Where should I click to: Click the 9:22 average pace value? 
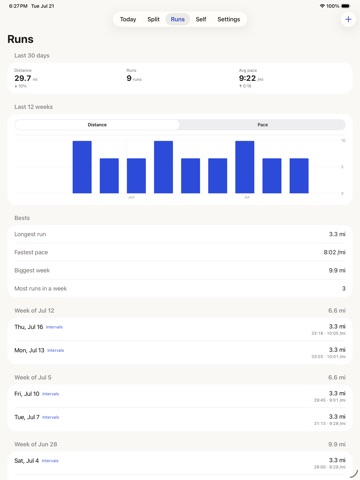click(x=251, y=78)
